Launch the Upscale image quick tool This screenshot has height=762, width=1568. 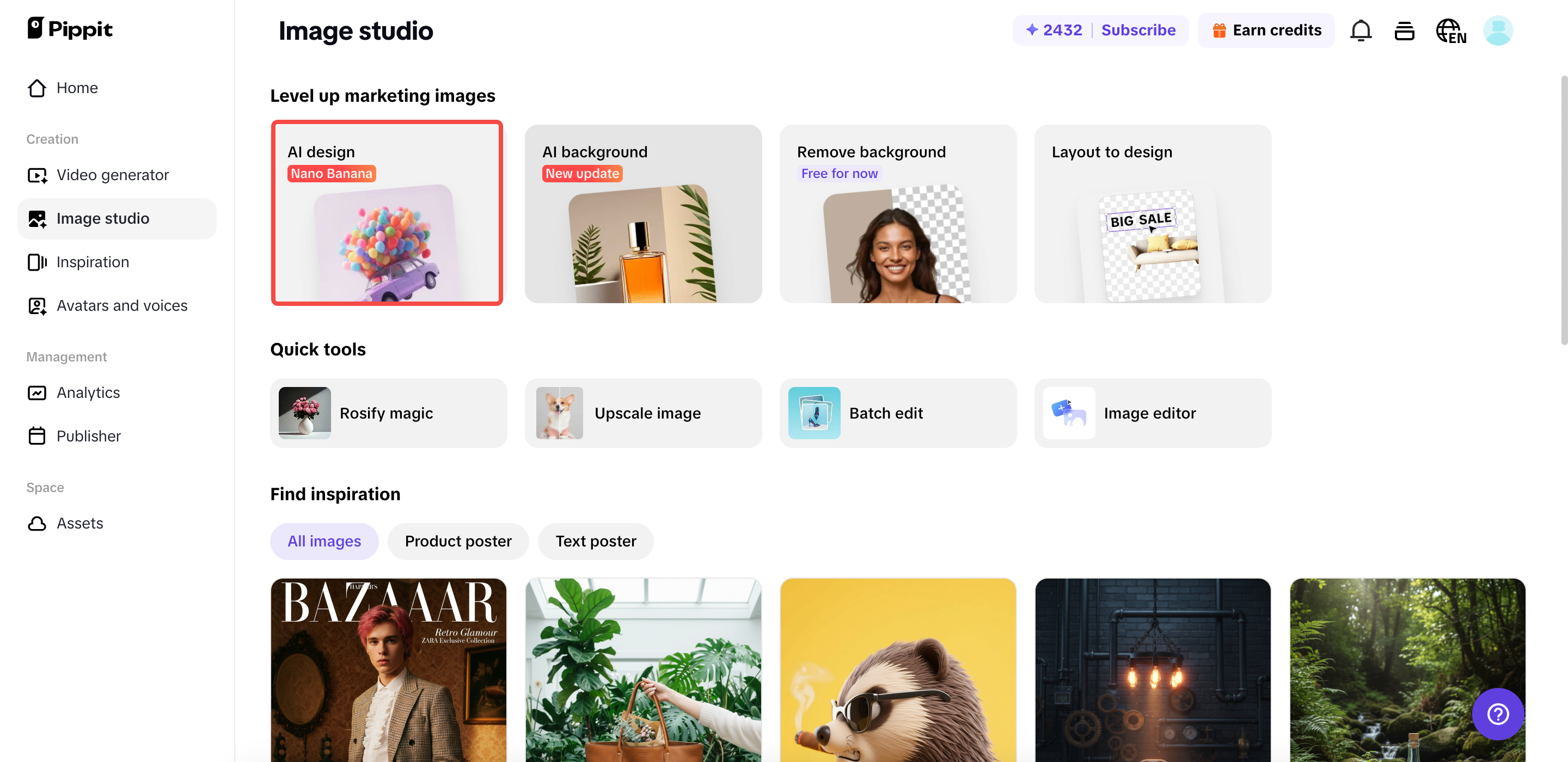pyautogui.click(x=643, y=413)
